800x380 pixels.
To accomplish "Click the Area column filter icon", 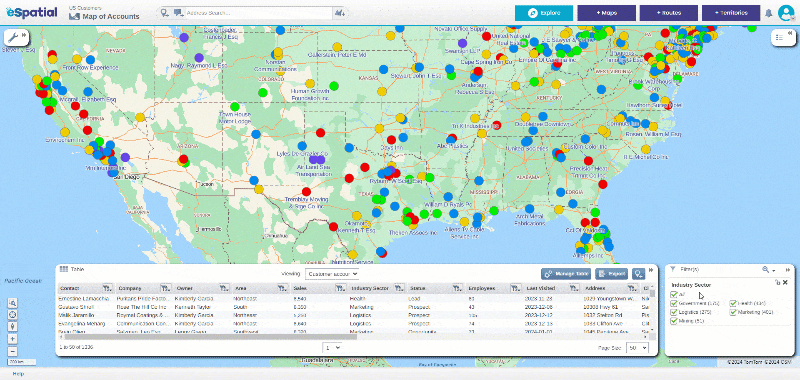I will tap(282, 288).
